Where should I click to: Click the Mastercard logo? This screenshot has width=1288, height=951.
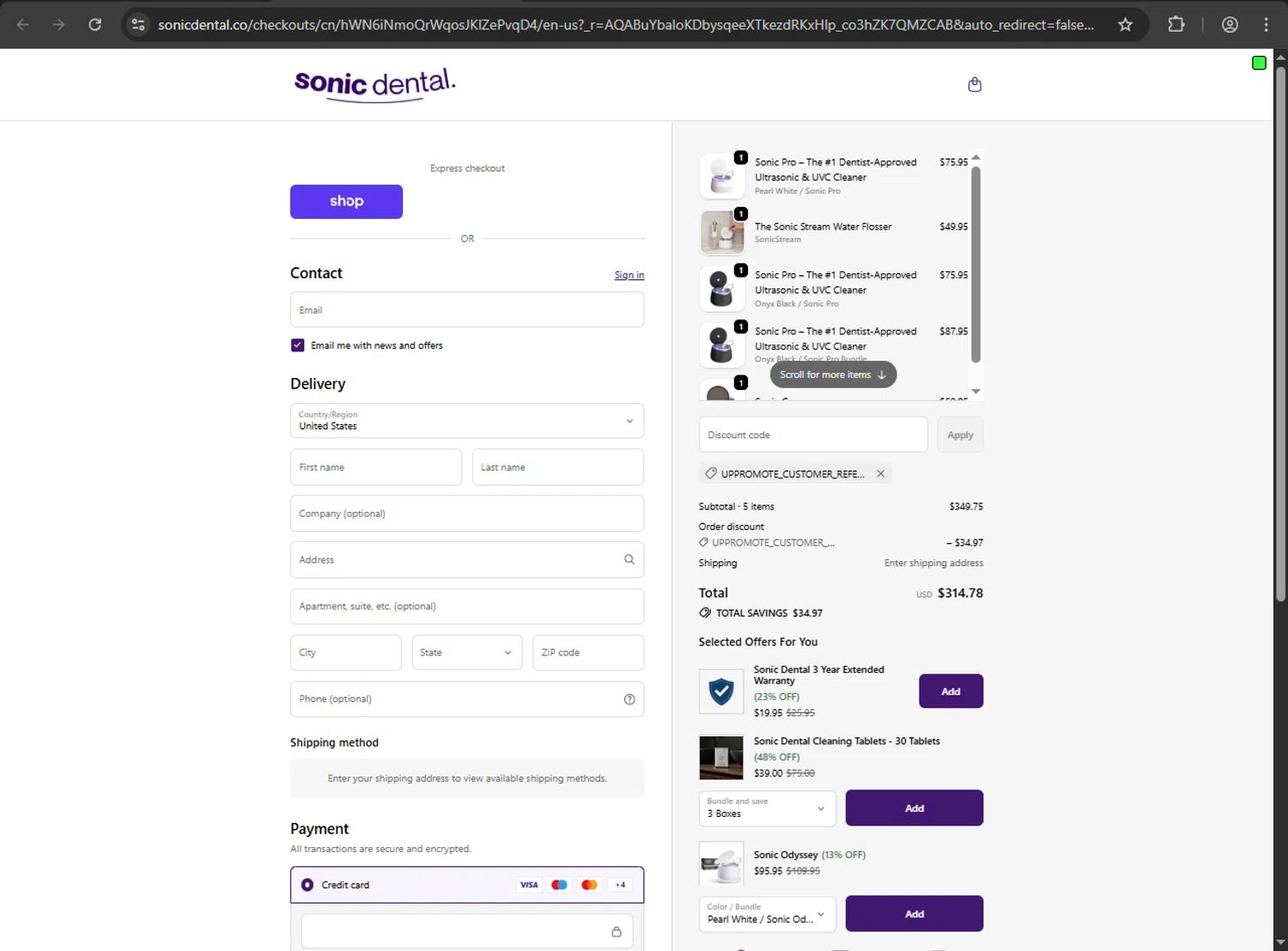tap(589, 885)
